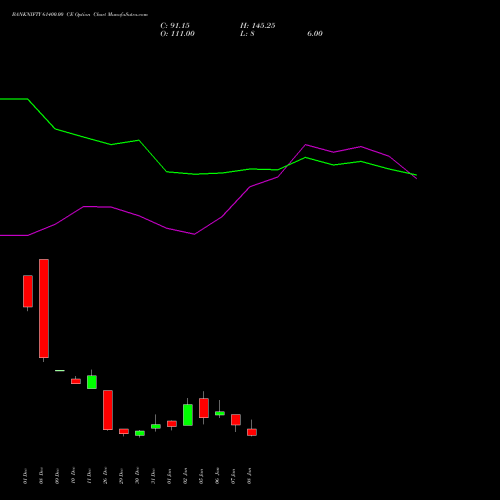Select the red candle for 05 Jan
This screenshot has width=500, height=500.
tap(204, 408)
